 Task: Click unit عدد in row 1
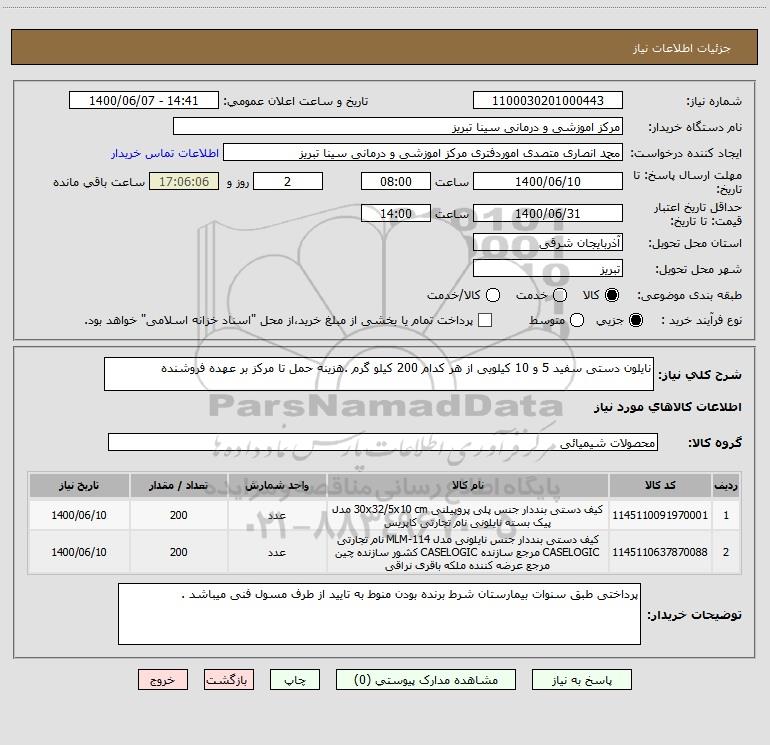click(x=277, y=515)
